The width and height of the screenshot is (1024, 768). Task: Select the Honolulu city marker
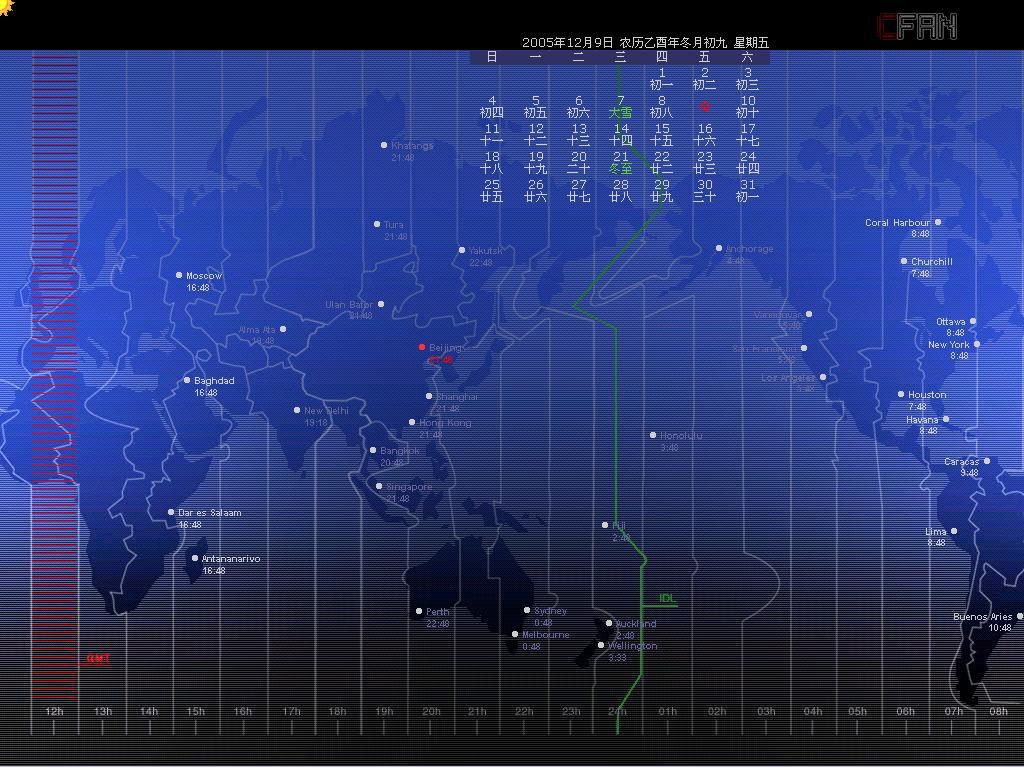tap(653, 435)
